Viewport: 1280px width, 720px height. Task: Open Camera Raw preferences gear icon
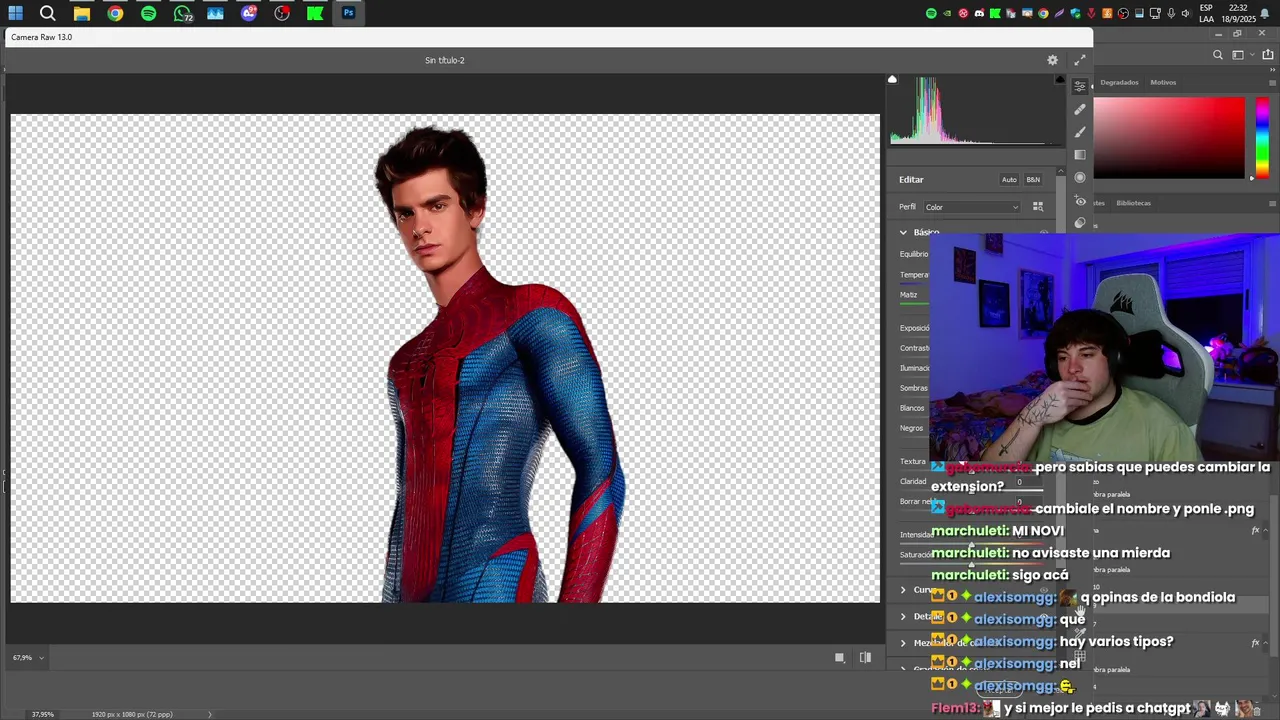pyautogui.click(x=1052, y=60)
